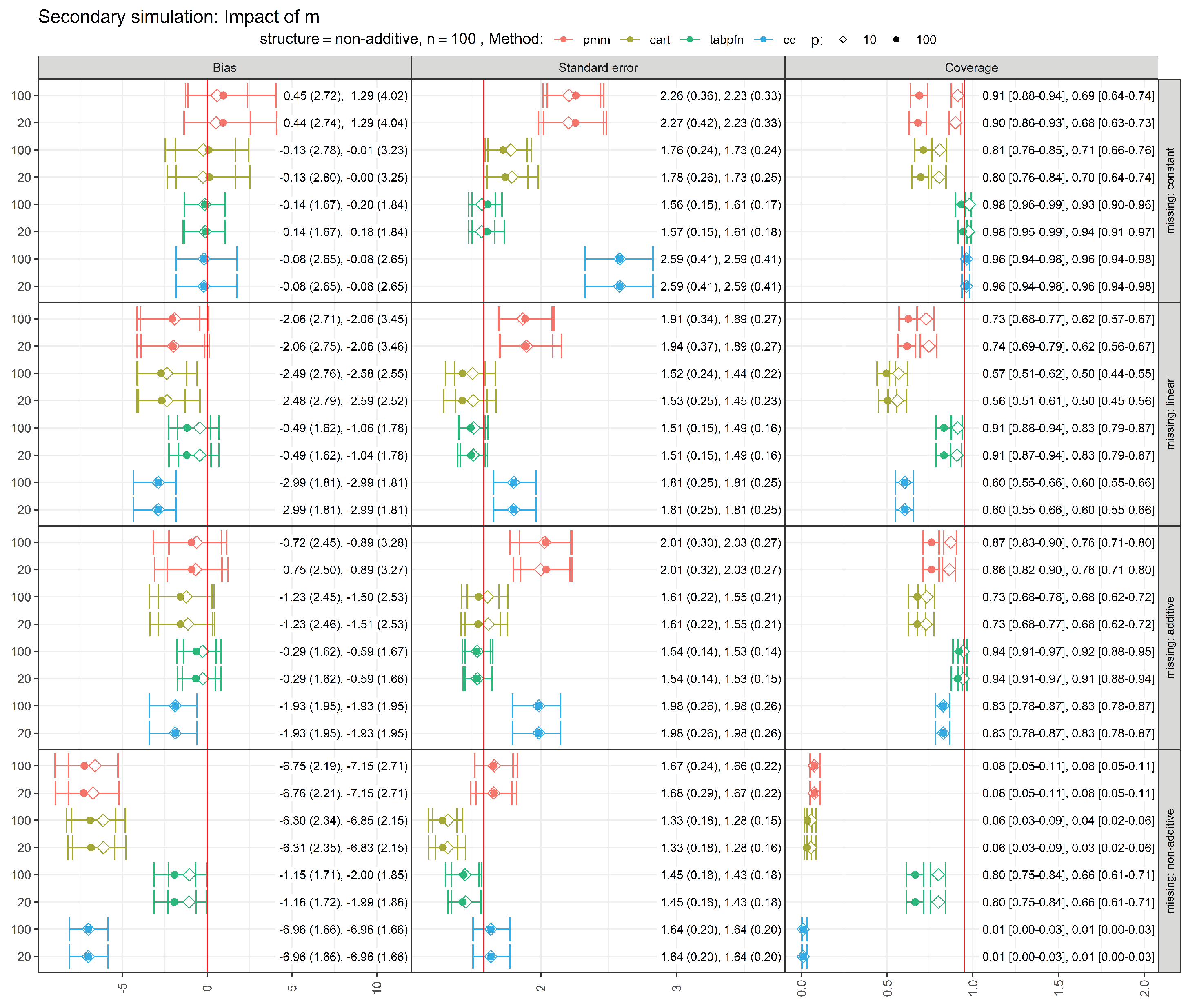The width and height of the screenshot is (1197, 1008).
Task: Select the Bias panel header
Action: [224, 67]
